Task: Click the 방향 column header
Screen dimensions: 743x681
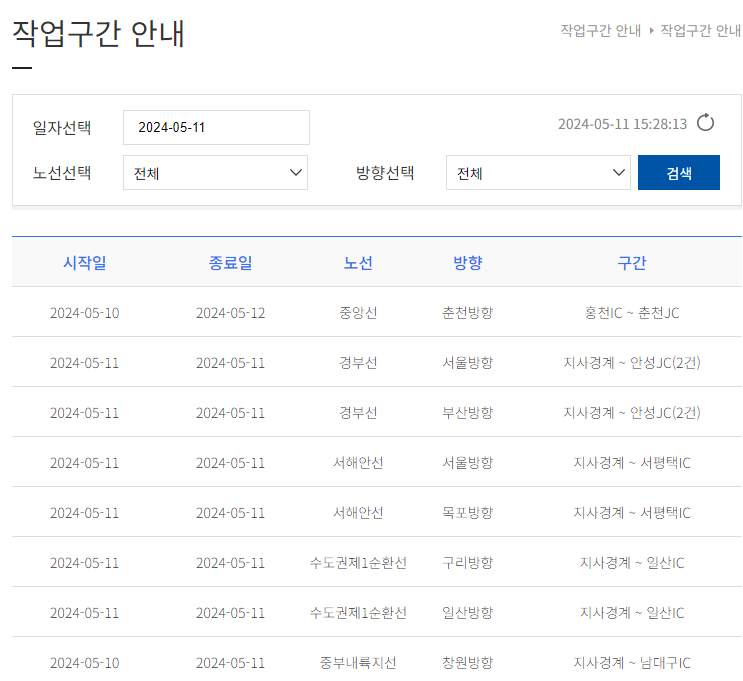Action: point(468,262)
